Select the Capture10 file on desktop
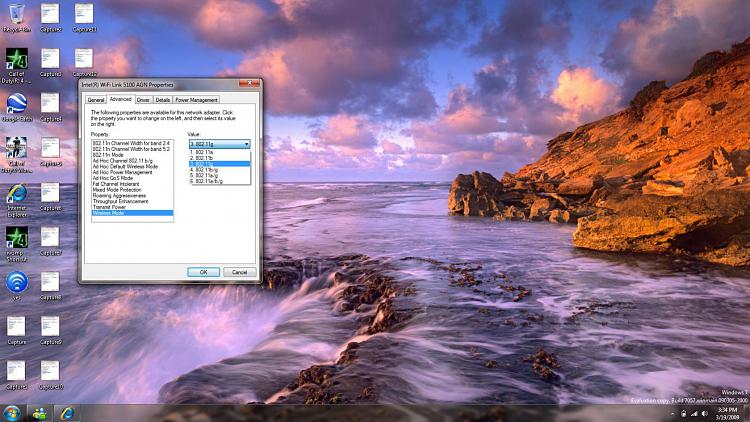The height and width of the screenshot is (422, 750). [x=50, y=375]
